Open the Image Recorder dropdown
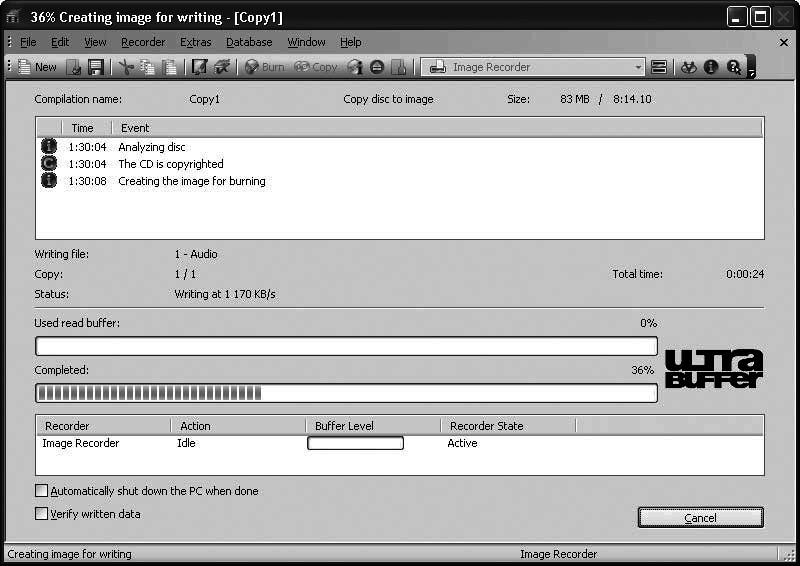This screenshot has height=566, width=800. pos(638,67)
